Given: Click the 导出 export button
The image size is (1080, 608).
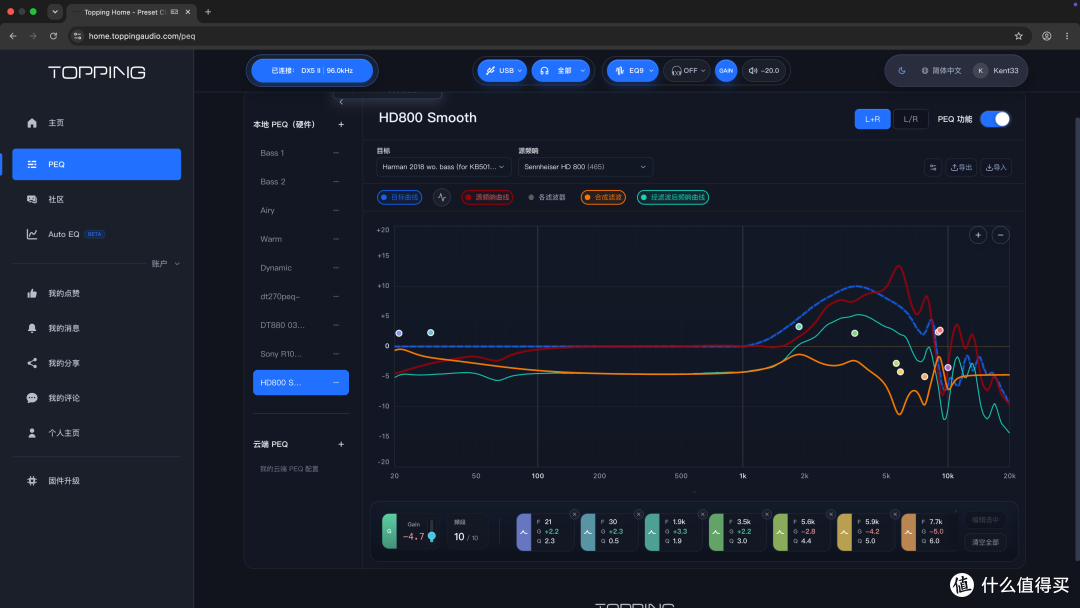Looking at the screenshot, I should 961,167.
